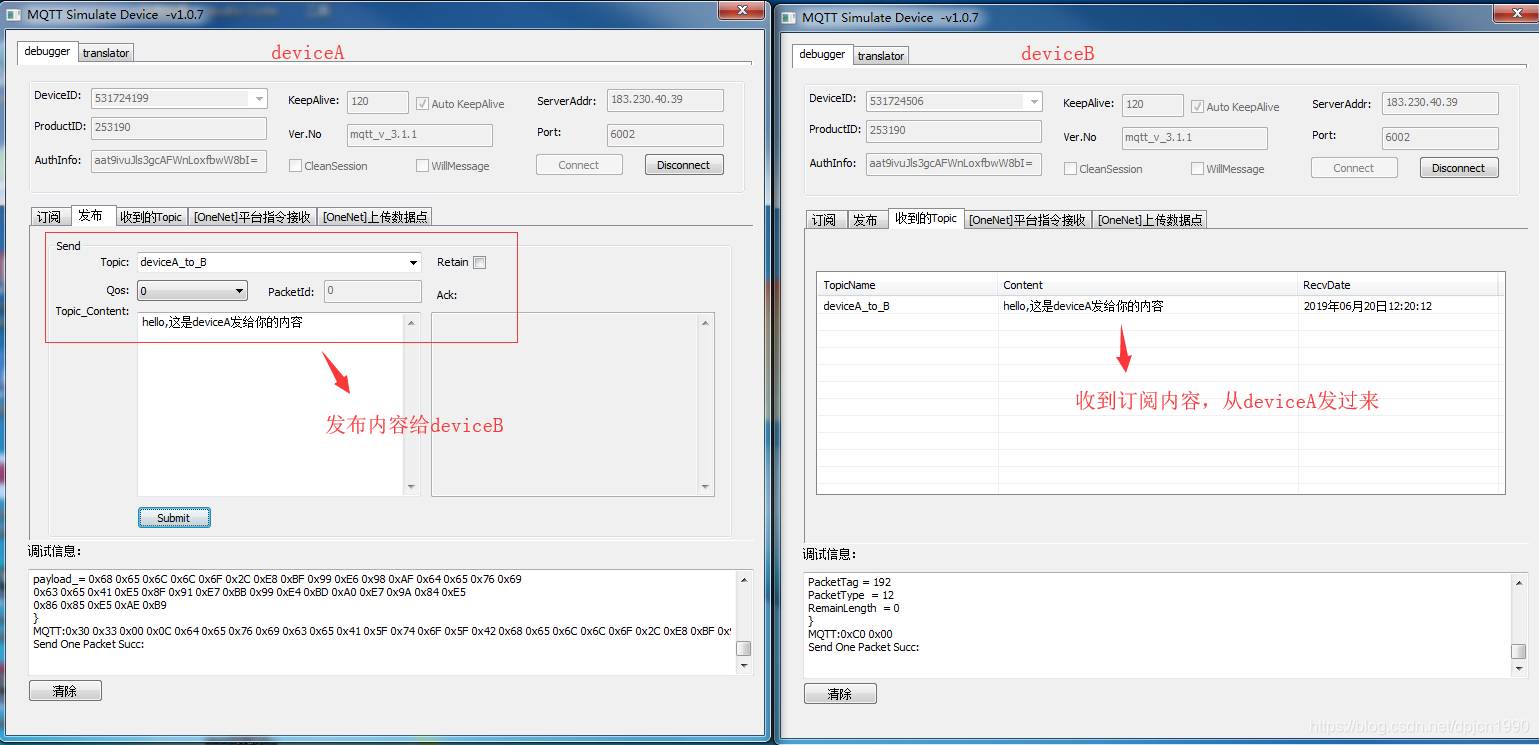Click KeepAlive field 120 in deviceB
This screenshot has height=745, width=1539.
(x=1153, y=105)
